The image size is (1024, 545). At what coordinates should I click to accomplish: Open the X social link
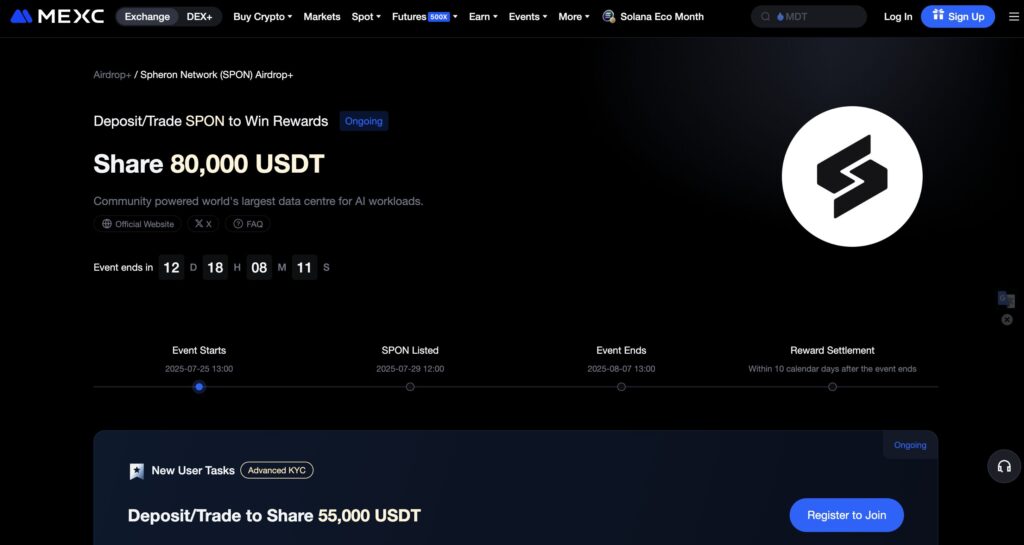point(203,224)
